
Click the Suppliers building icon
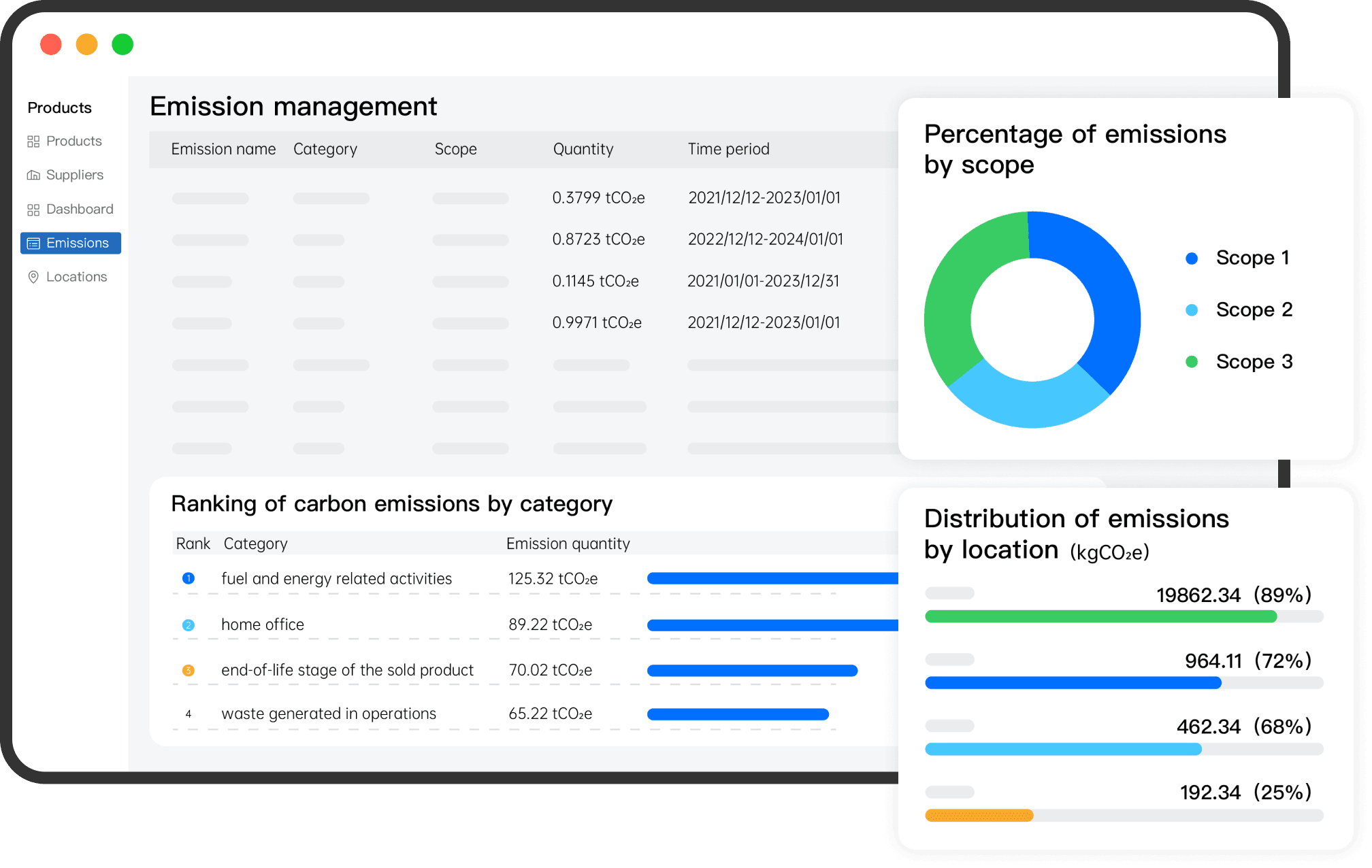33,175
